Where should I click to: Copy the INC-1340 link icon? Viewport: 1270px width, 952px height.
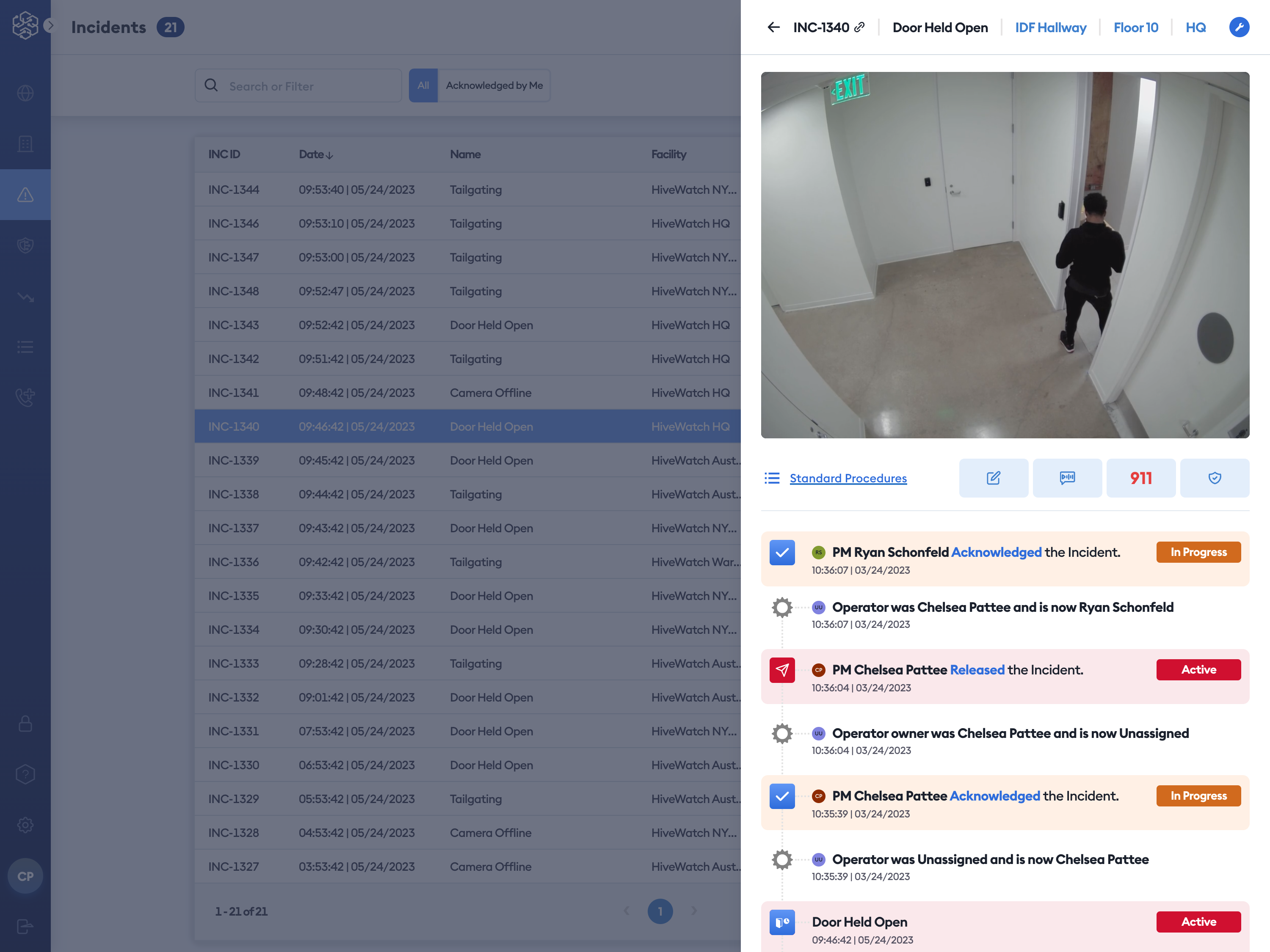859,27
